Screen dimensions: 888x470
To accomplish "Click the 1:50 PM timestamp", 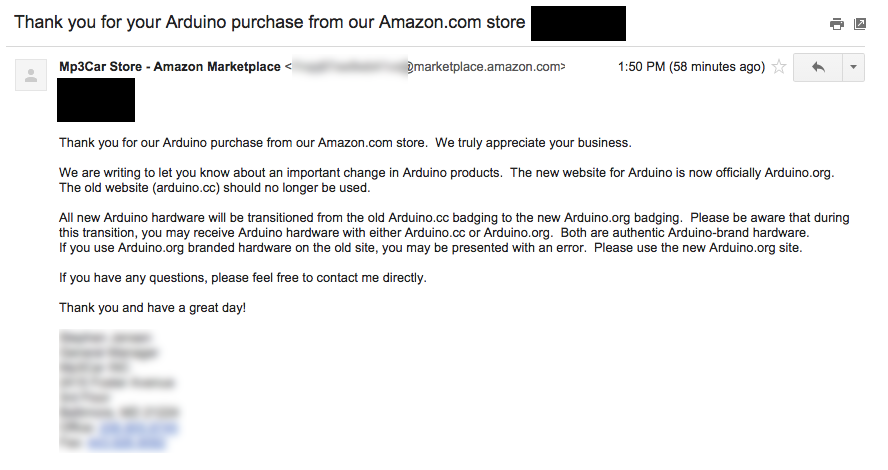I will click(691, 67).
